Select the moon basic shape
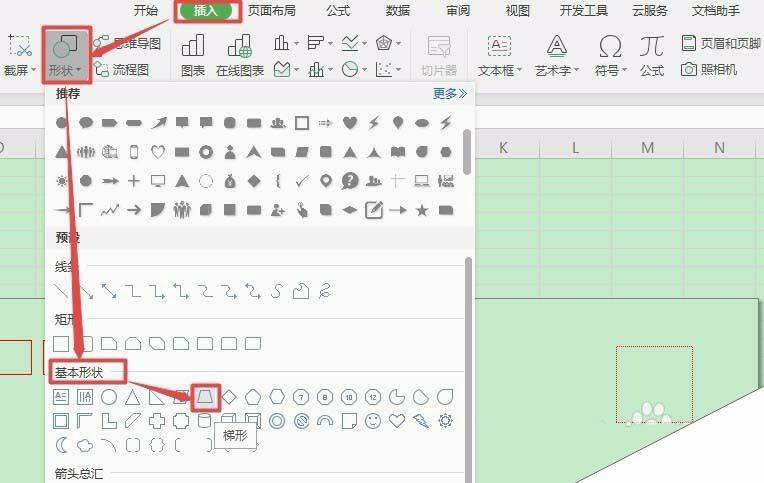 click(x=61, y=444)
